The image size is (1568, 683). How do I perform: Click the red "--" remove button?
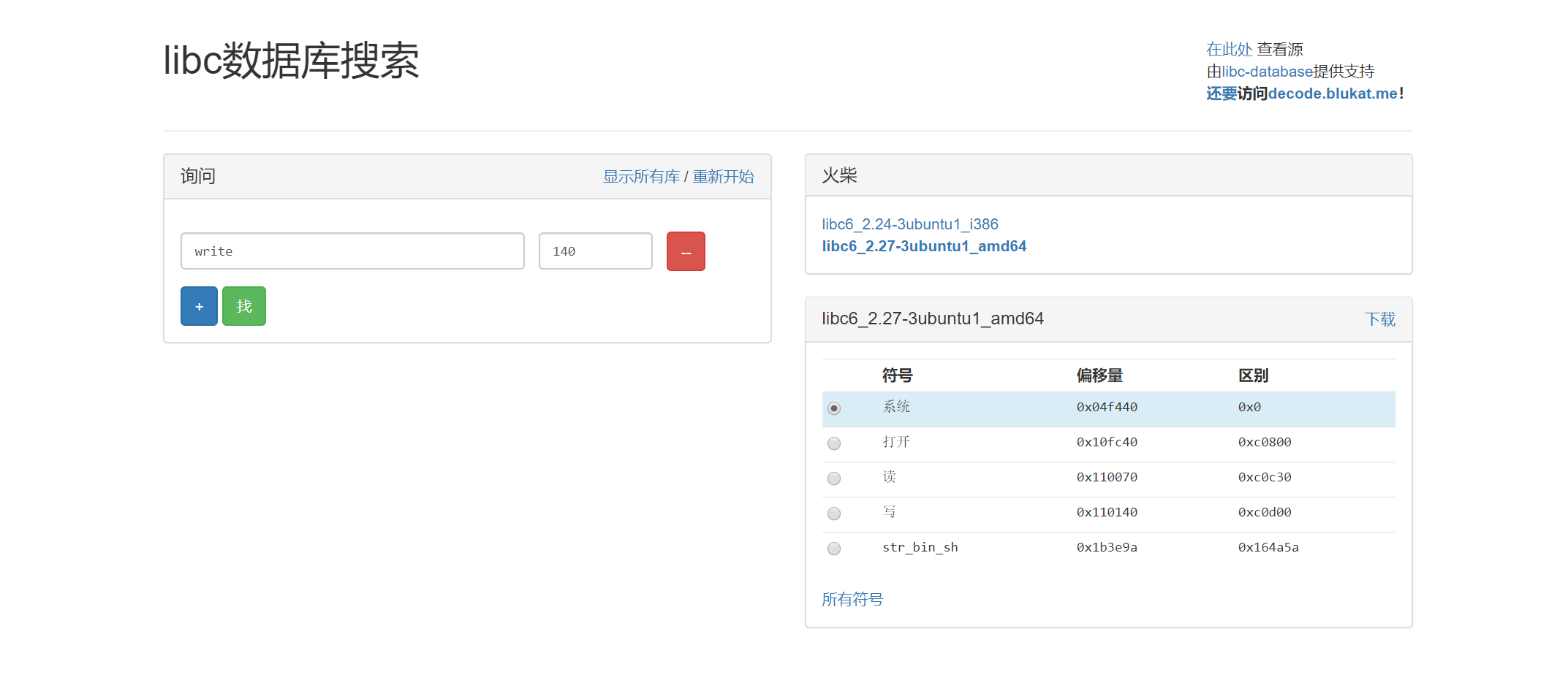[684, 251]
